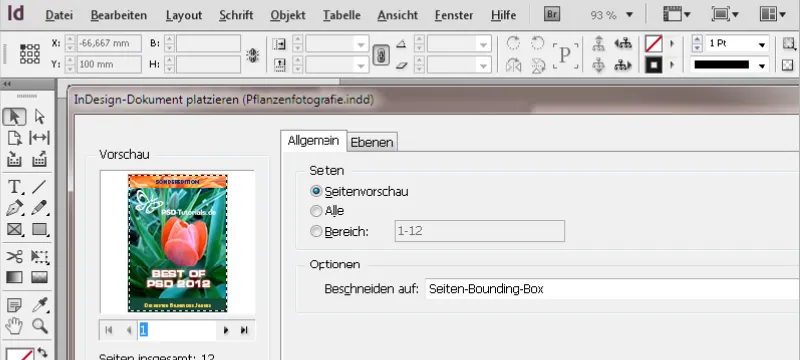Expand the stroke color flyout arrow

(x=672, y=65)
